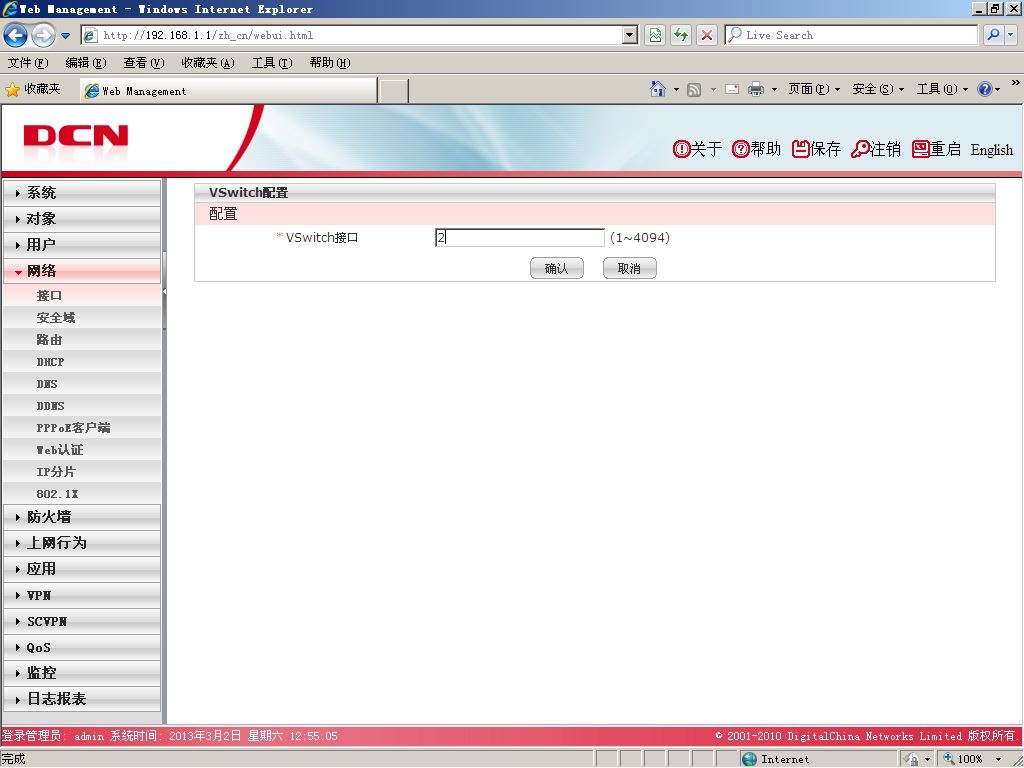Click the 取消 cancel button
Image resolution: width=1024 pixels, height=768 pixels.
630,268
